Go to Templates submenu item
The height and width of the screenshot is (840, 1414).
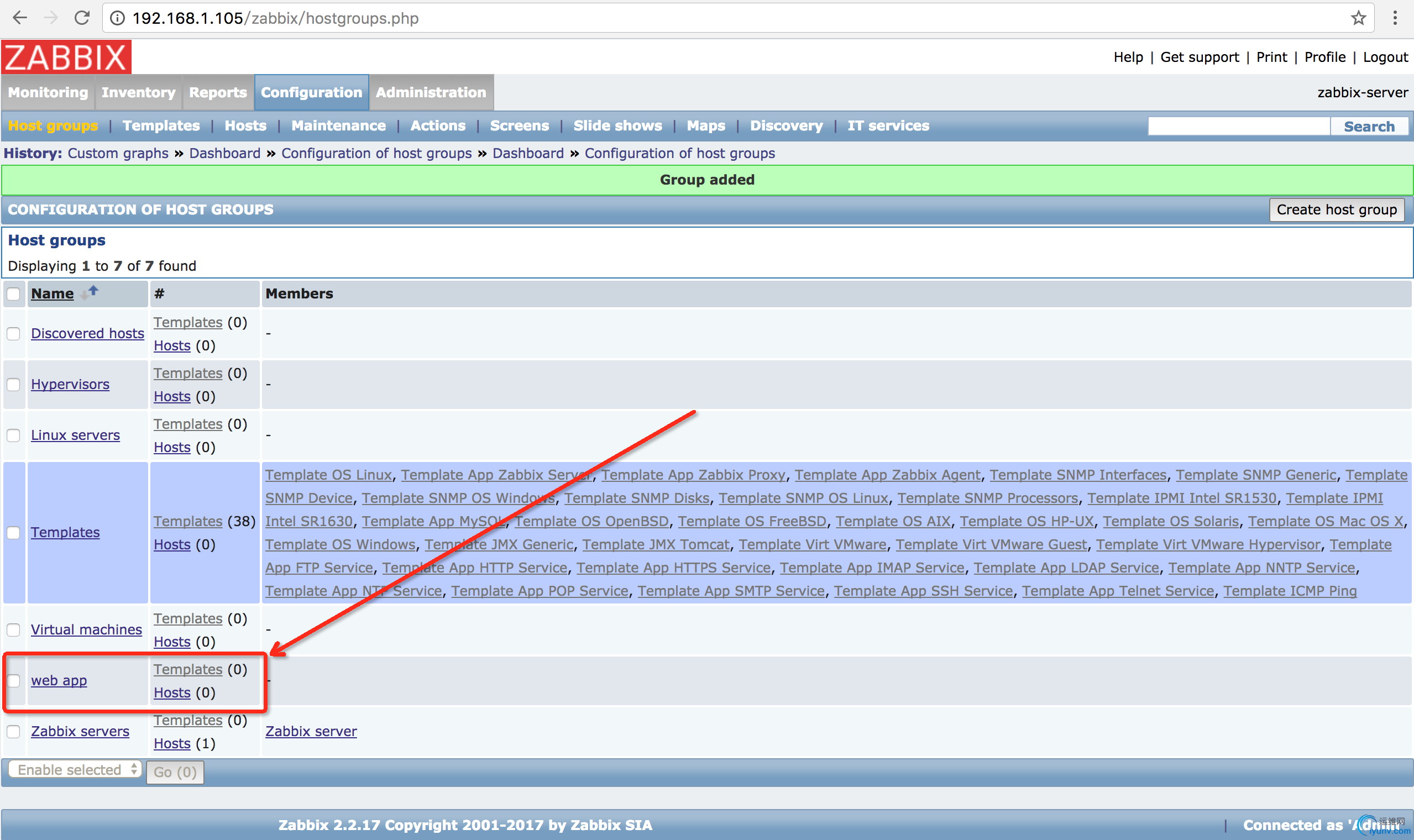161,125
